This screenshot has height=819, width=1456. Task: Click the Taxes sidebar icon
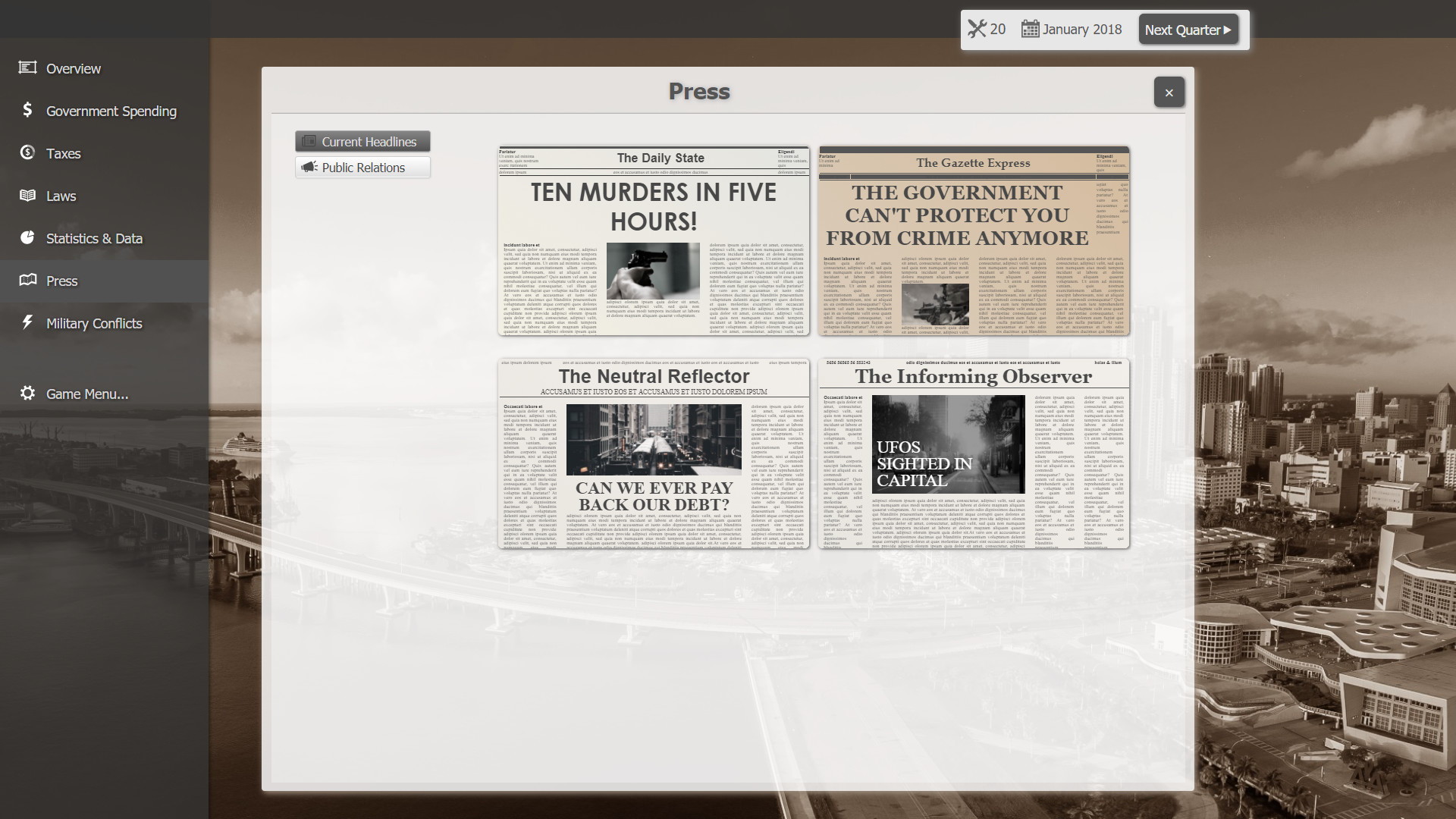point(27,152)
